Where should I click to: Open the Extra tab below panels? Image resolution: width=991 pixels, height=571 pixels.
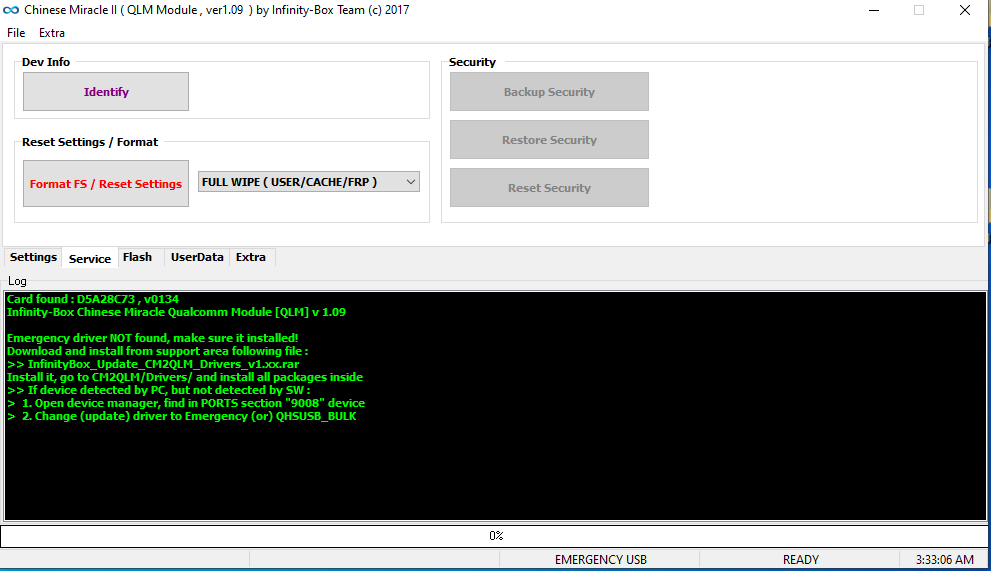251,257
